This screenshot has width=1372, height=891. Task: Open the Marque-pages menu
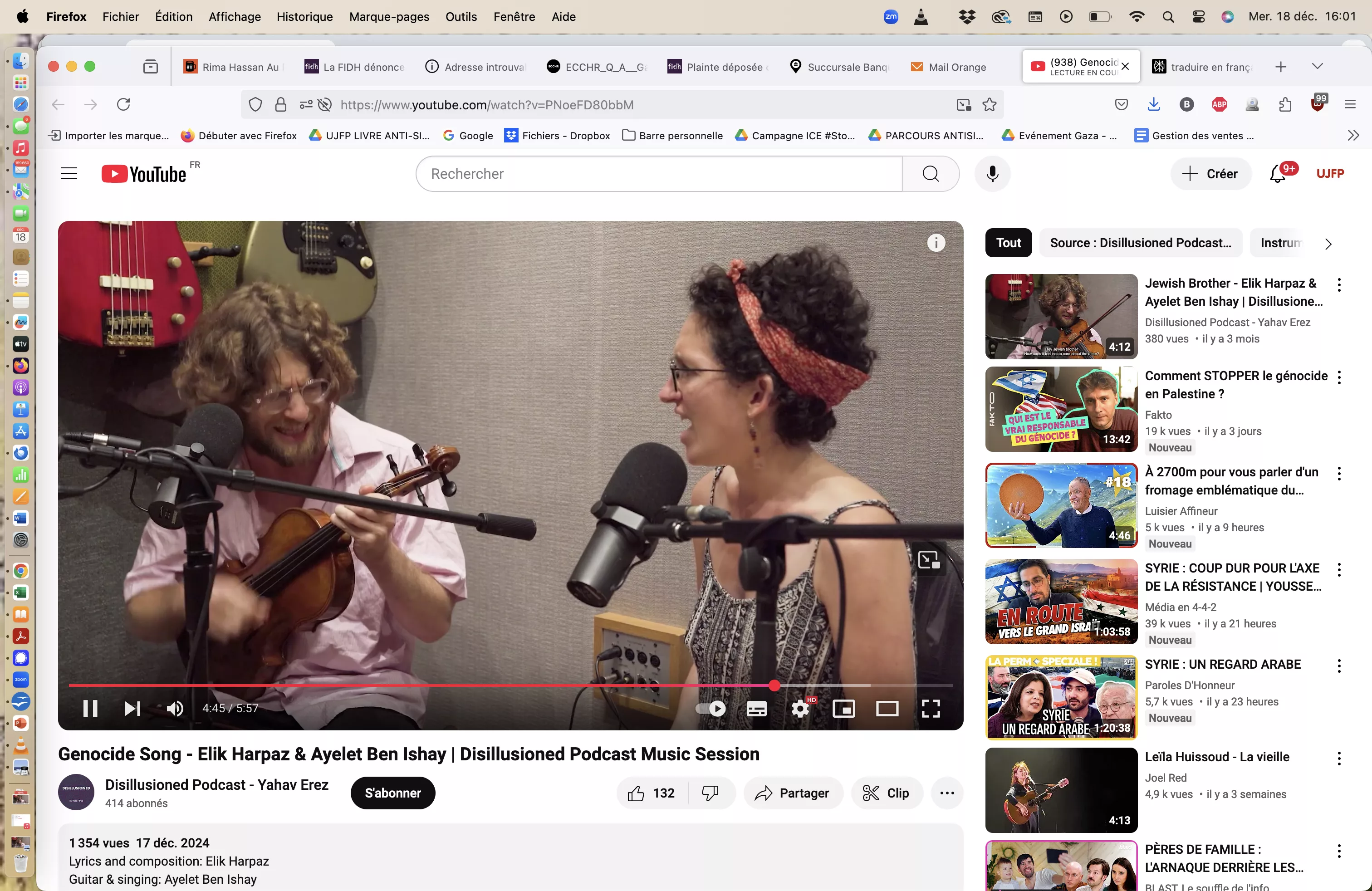pos(389,17)
